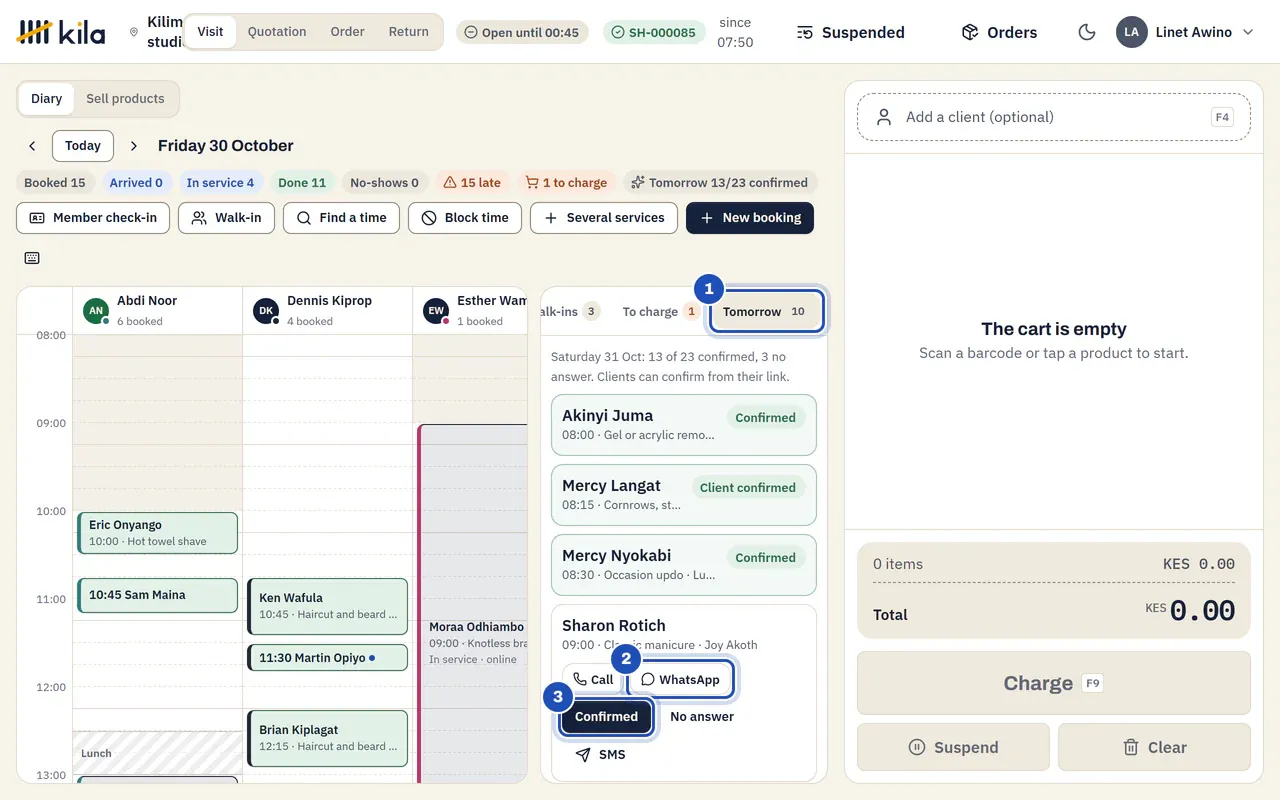Click the Member check-in button

(93, 218)
